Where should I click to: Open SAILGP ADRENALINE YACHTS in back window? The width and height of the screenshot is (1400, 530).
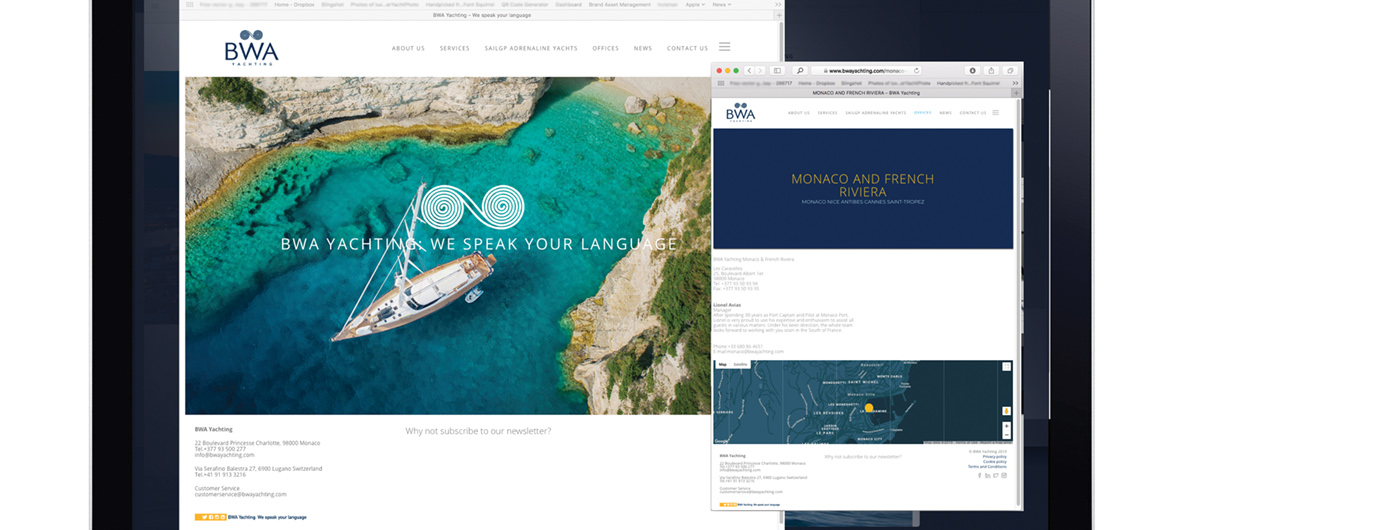[531, 48]
